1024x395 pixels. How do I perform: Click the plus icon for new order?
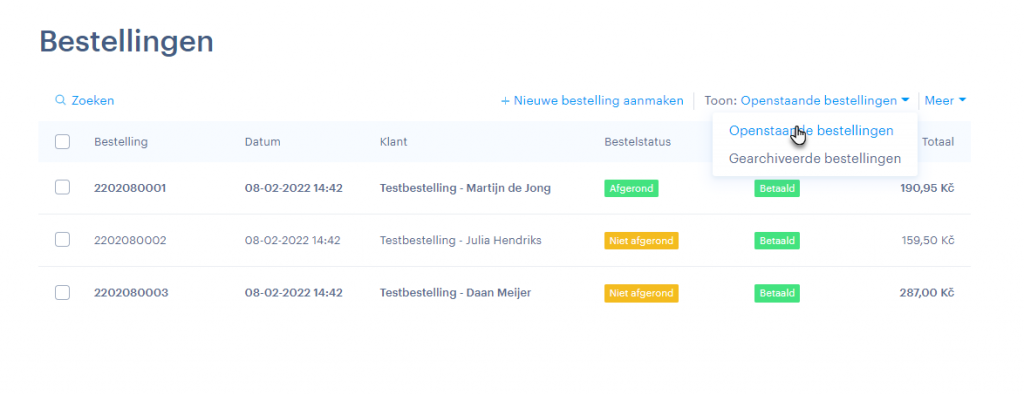coord(505,101)
